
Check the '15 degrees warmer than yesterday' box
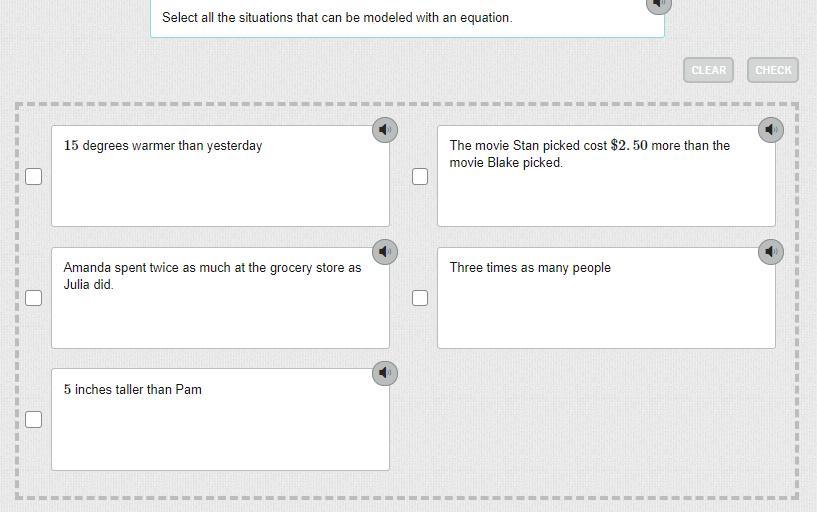(34, 177)
